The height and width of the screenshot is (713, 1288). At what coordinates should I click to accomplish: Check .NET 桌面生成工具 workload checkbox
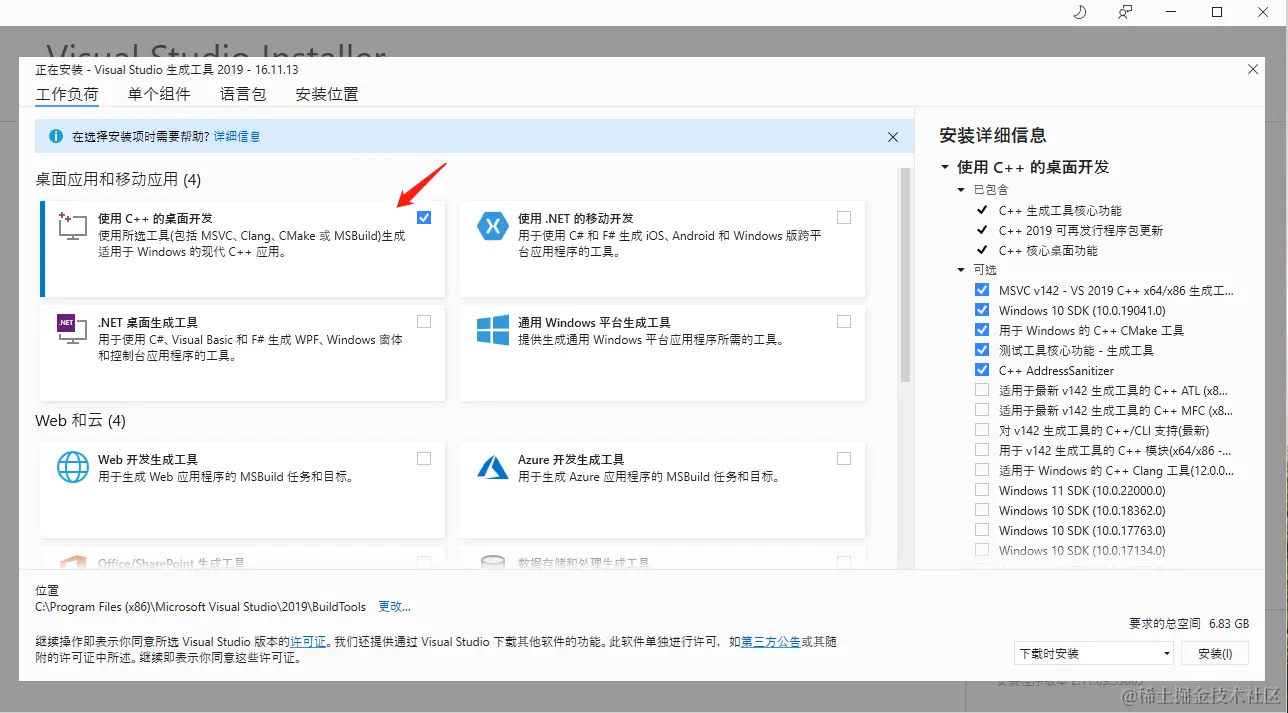[424, 322]
